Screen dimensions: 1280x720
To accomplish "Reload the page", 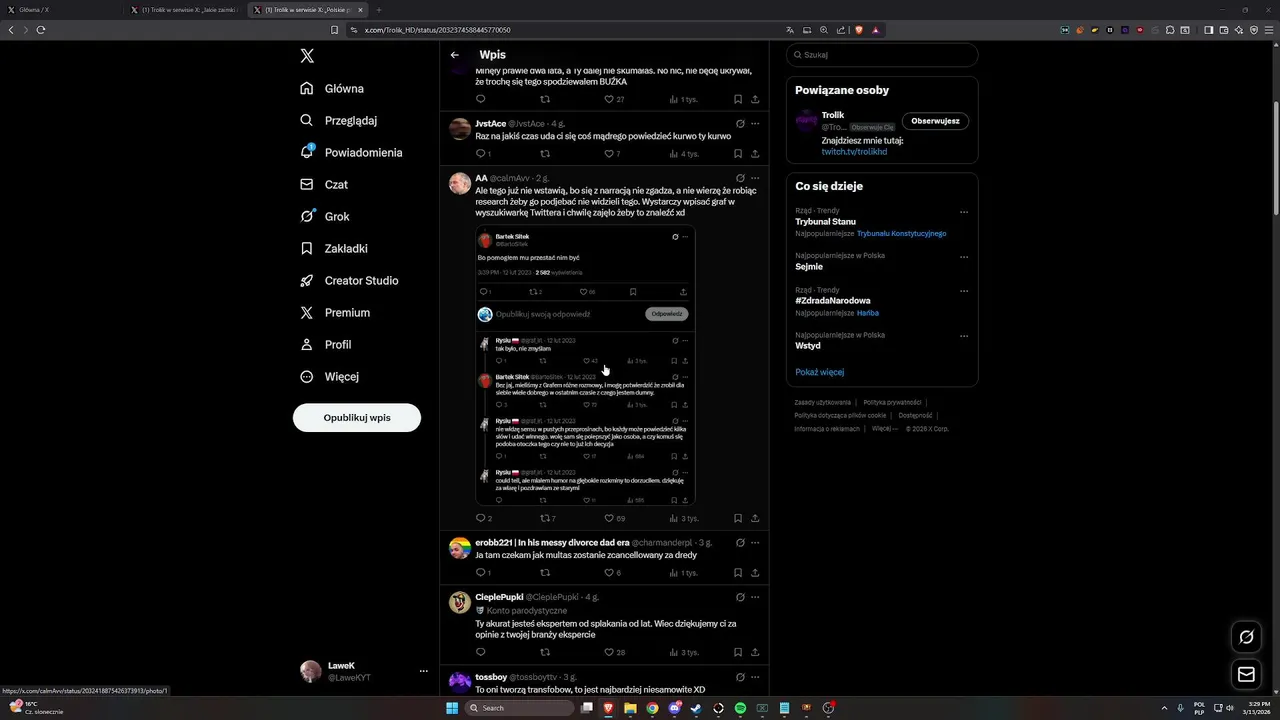I will pos(41,30).
